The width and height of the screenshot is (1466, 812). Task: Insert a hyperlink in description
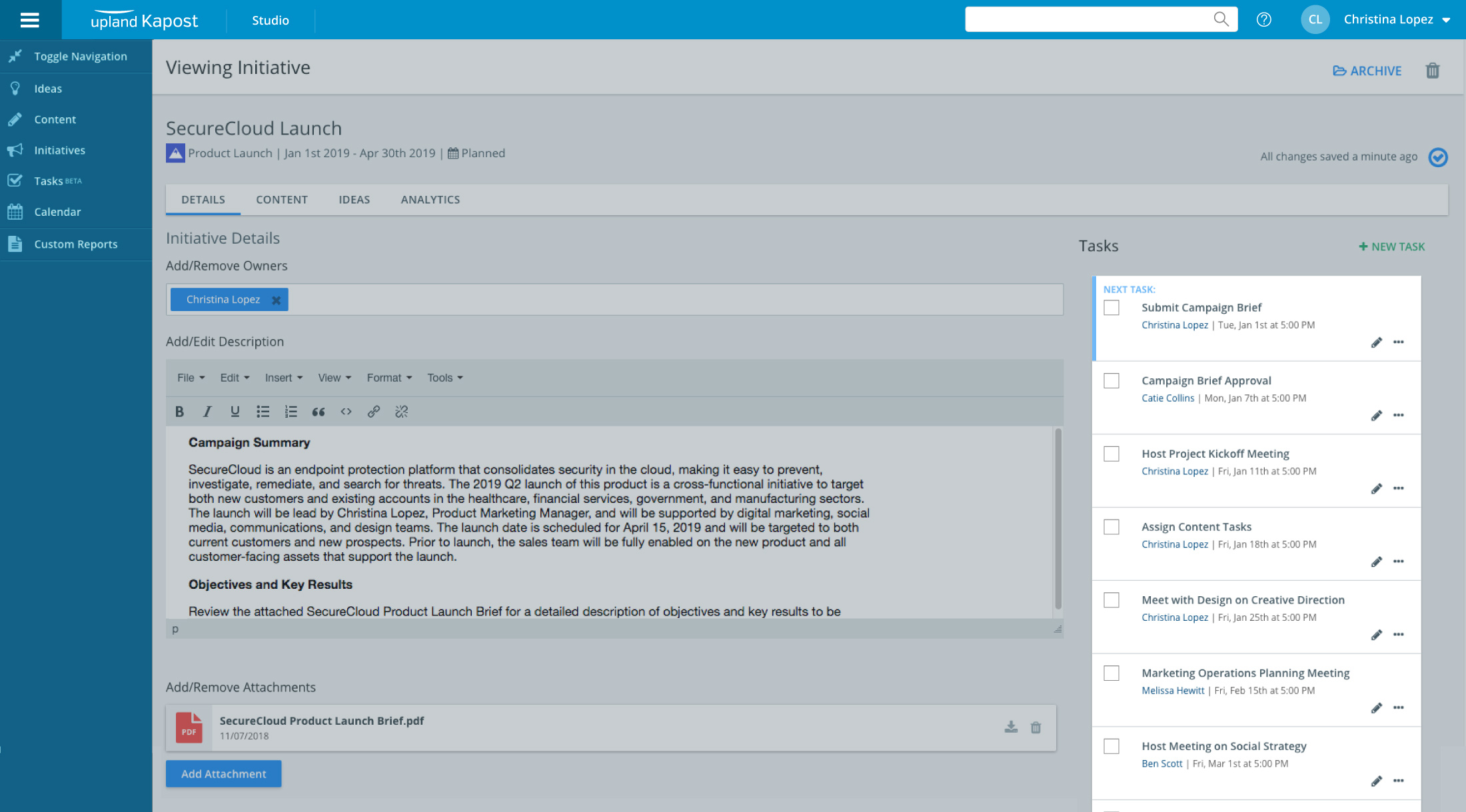point(374,412)
